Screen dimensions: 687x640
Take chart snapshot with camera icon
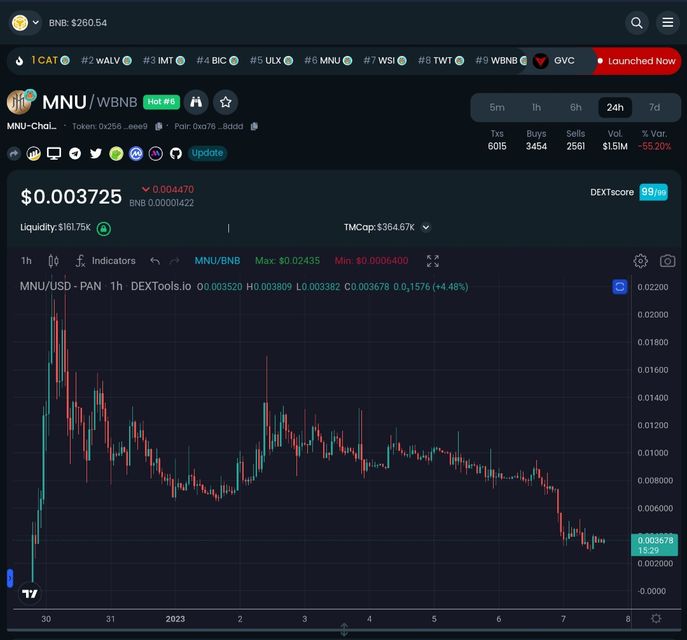(667, 261)
